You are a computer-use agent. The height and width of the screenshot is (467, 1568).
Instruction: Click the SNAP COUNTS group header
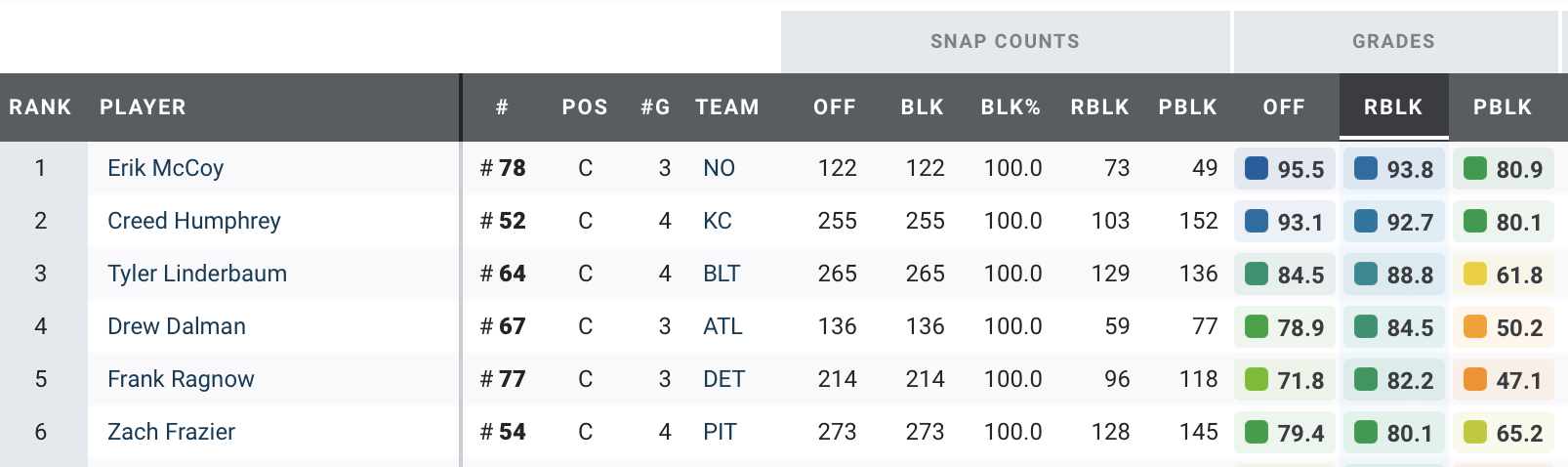[1005, 41]
